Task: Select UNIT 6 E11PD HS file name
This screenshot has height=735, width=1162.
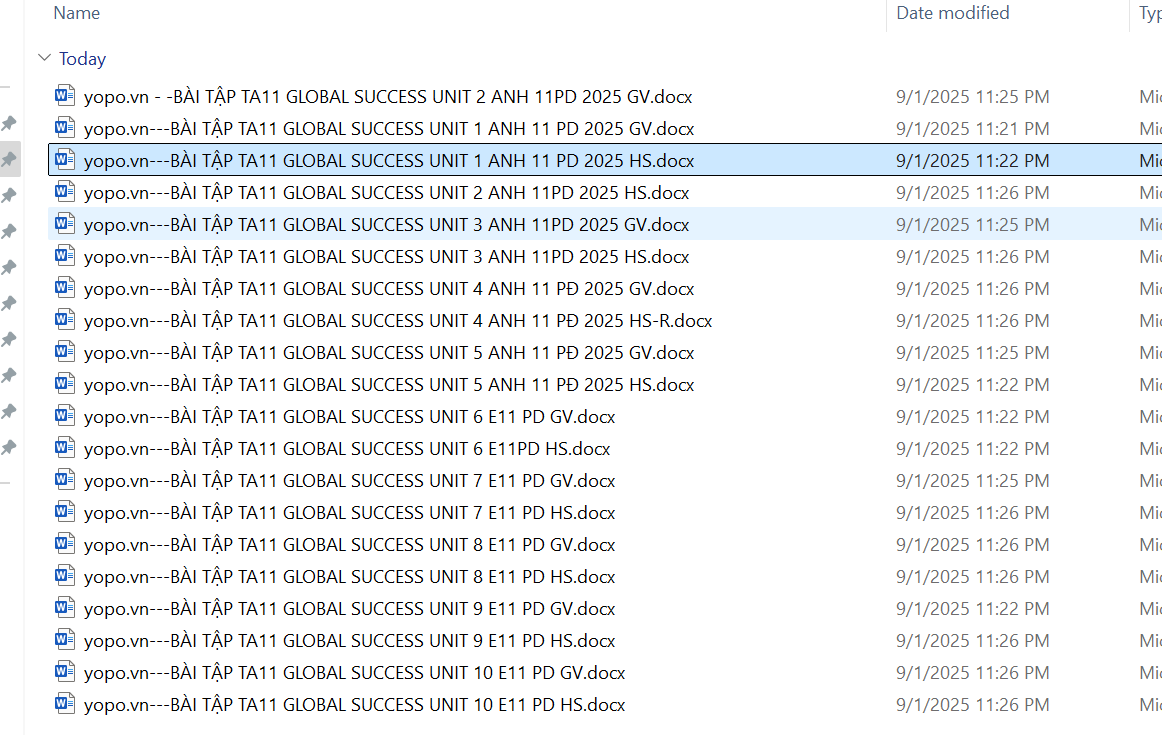Action: [346, 449]
